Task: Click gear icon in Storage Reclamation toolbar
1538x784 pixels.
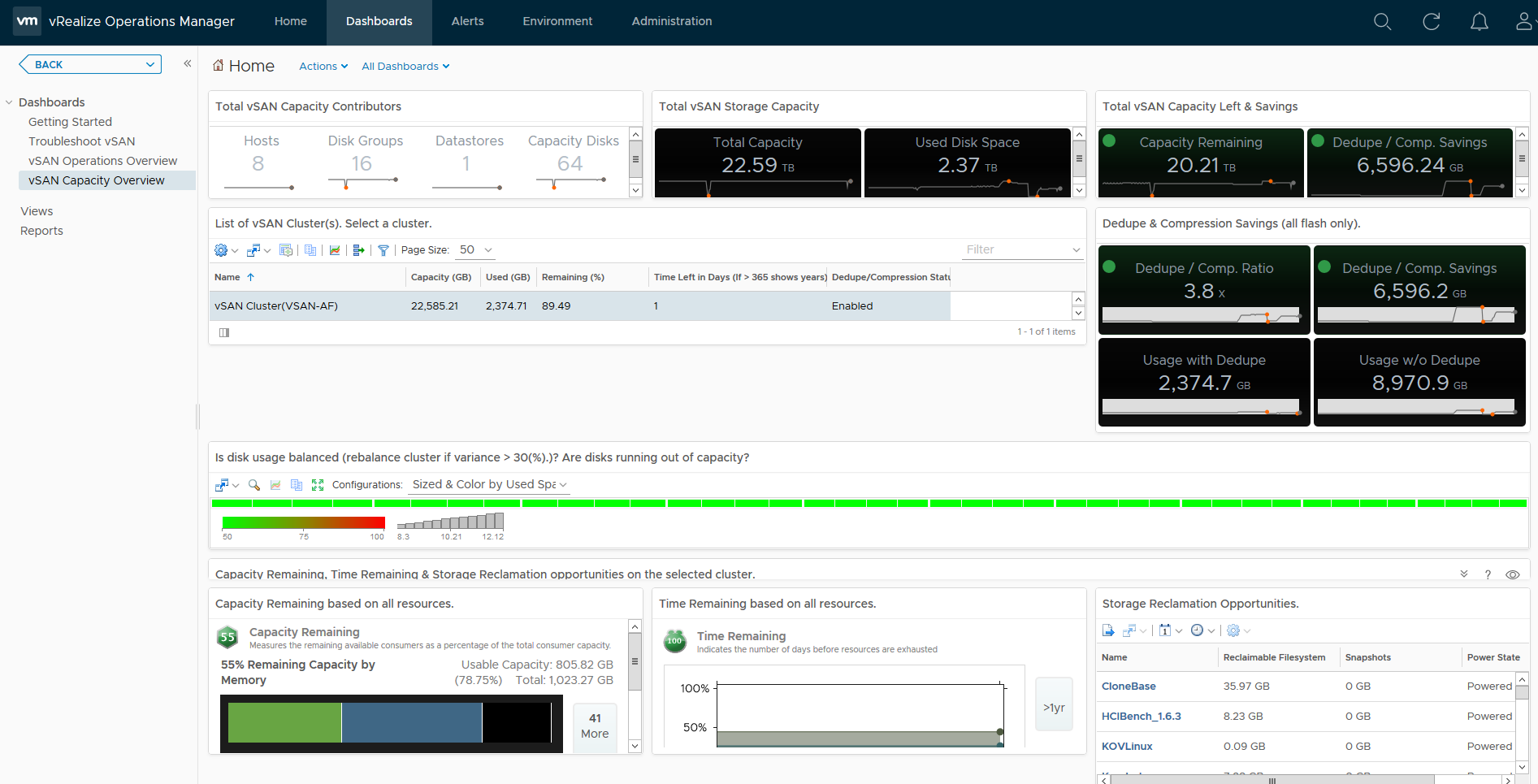Action: tap(1233, 630)
